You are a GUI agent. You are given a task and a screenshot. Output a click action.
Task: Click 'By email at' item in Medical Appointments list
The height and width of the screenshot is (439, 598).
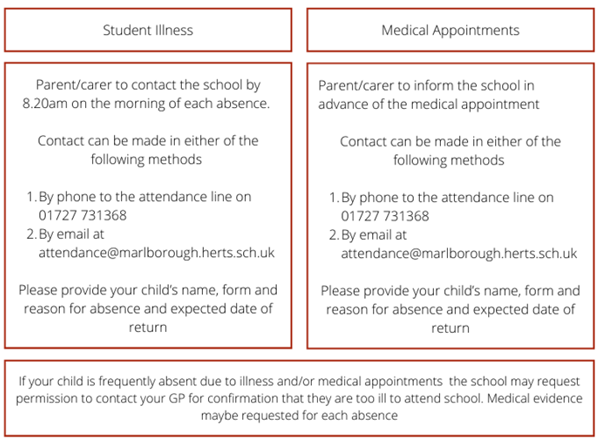pyautogui.click(x=373, y=235)
